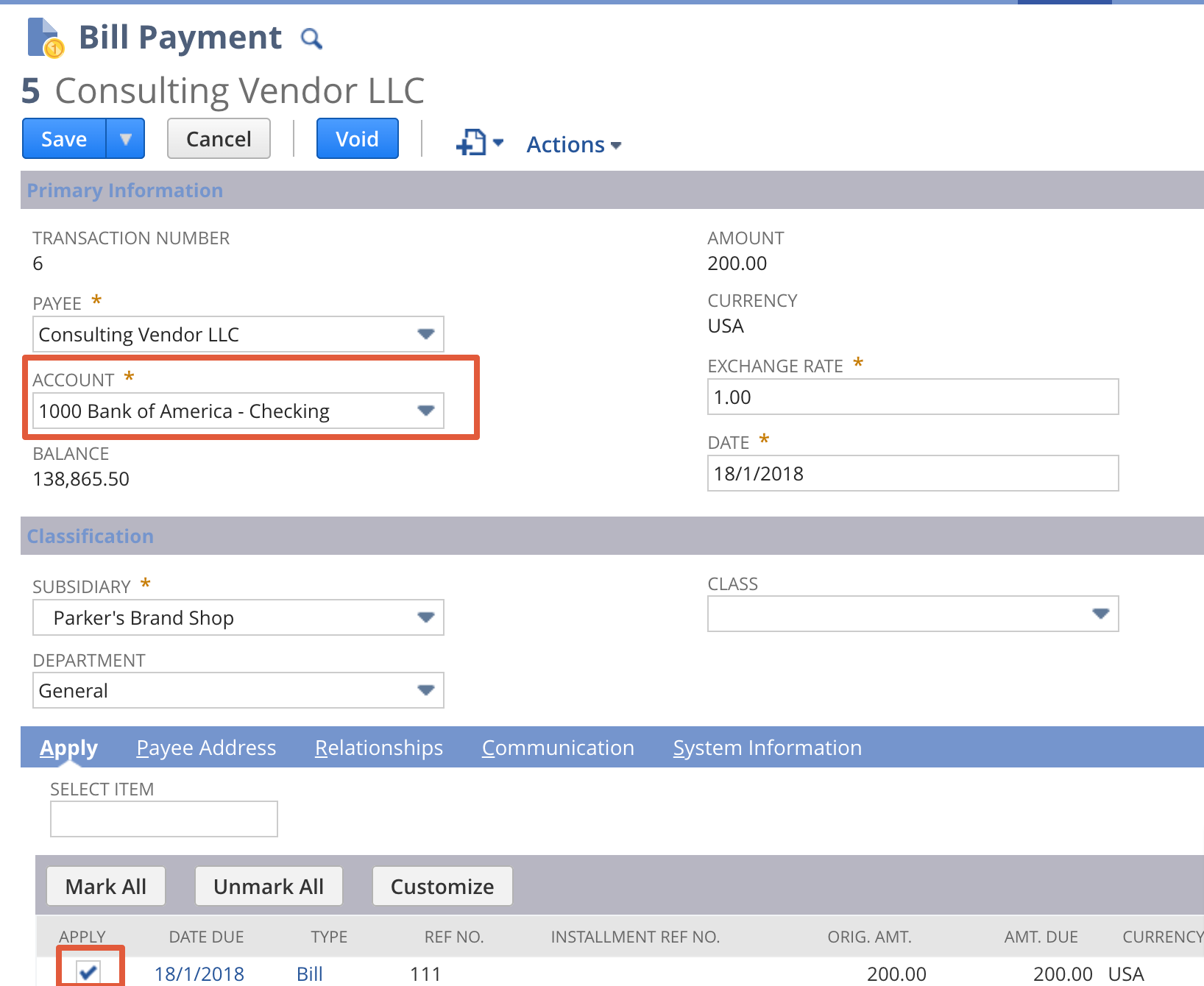
Task: Click the Installment Ref No. column header
Action: click(x=635, y=937)
